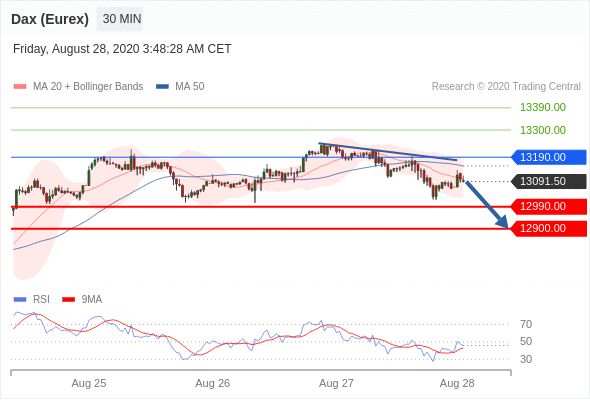
Task: Click the RSI 30 level label
Action: click(526, 359)
